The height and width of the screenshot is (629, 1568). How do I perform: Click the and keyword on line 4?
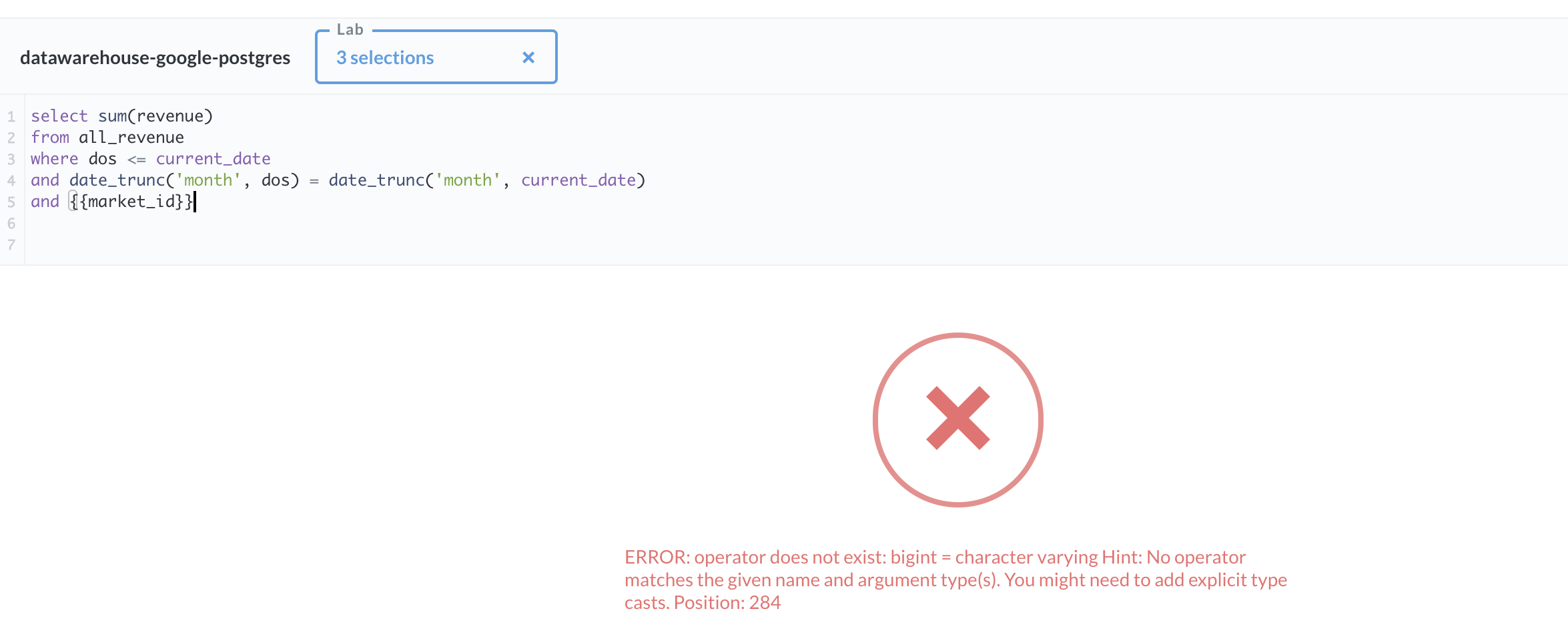coord(44,180)
